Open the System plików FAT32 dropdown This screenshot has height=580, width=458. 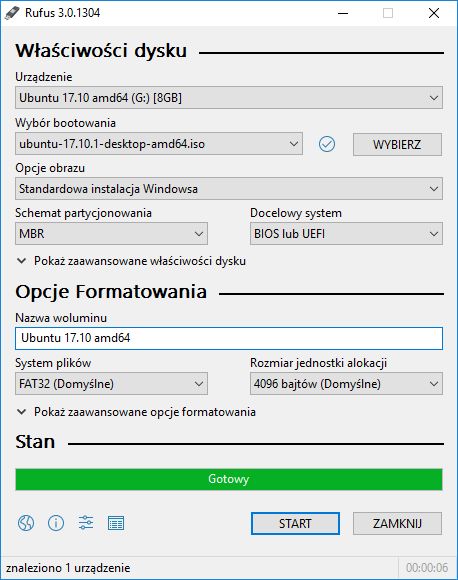click(111, 384)
